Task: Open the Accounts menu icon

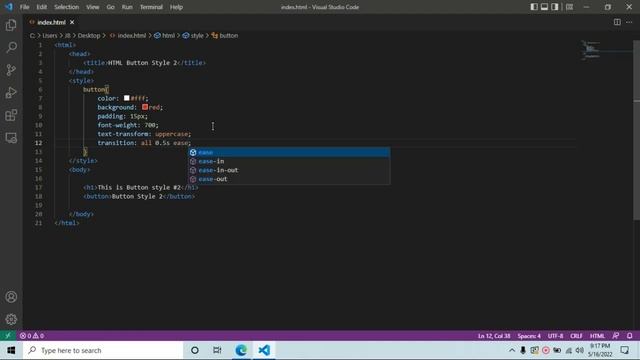Action: [11, 297]
